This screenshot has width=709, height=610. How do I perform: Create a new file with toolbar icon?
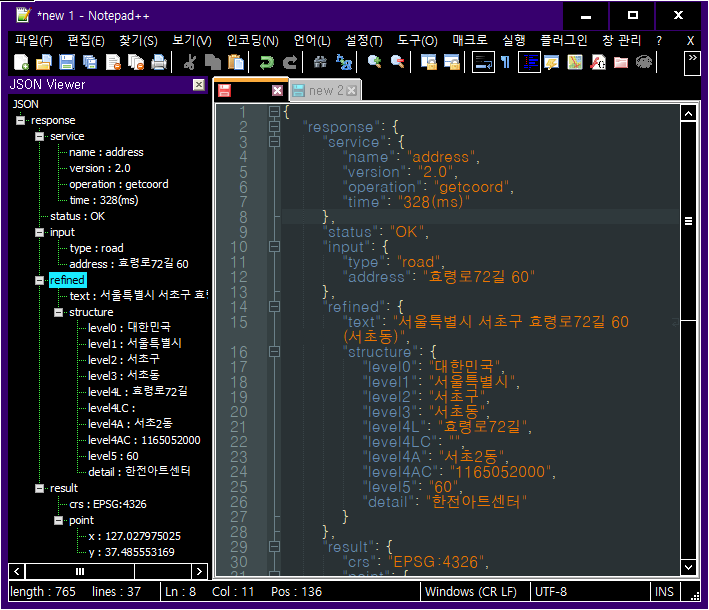[x=21, y=62]
